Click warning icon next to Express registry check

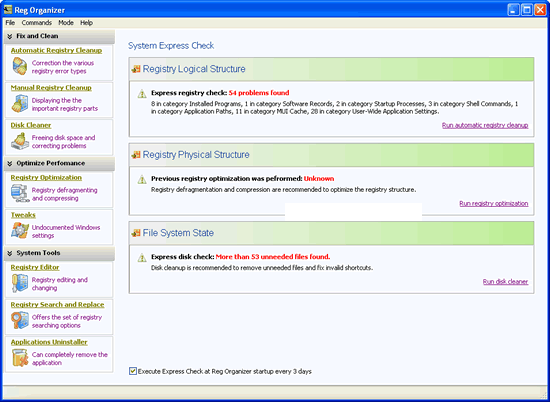pyautogui.click(x=142, y=94)
